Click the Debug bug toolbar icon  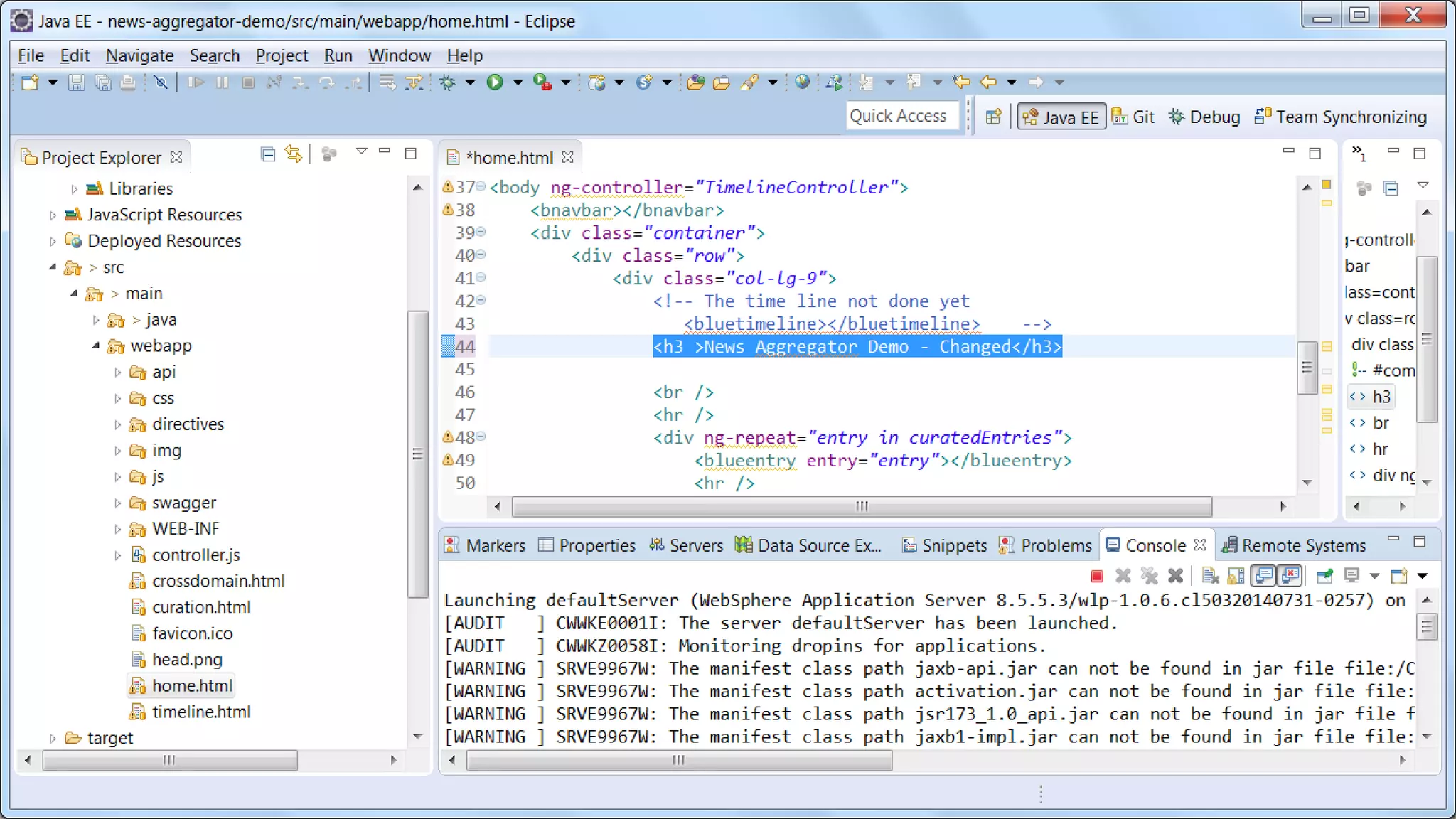448,82
